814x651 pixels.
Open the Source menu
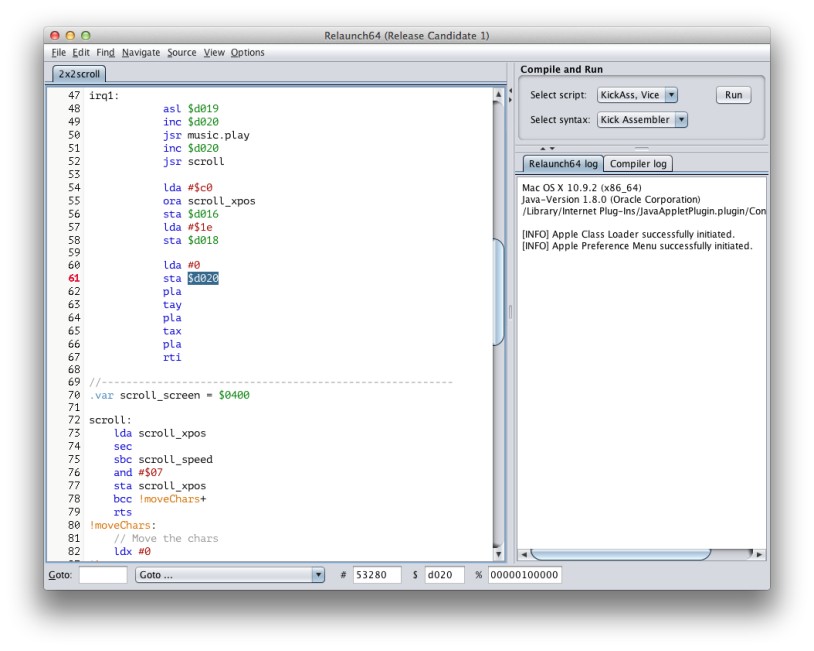(181, 52)
